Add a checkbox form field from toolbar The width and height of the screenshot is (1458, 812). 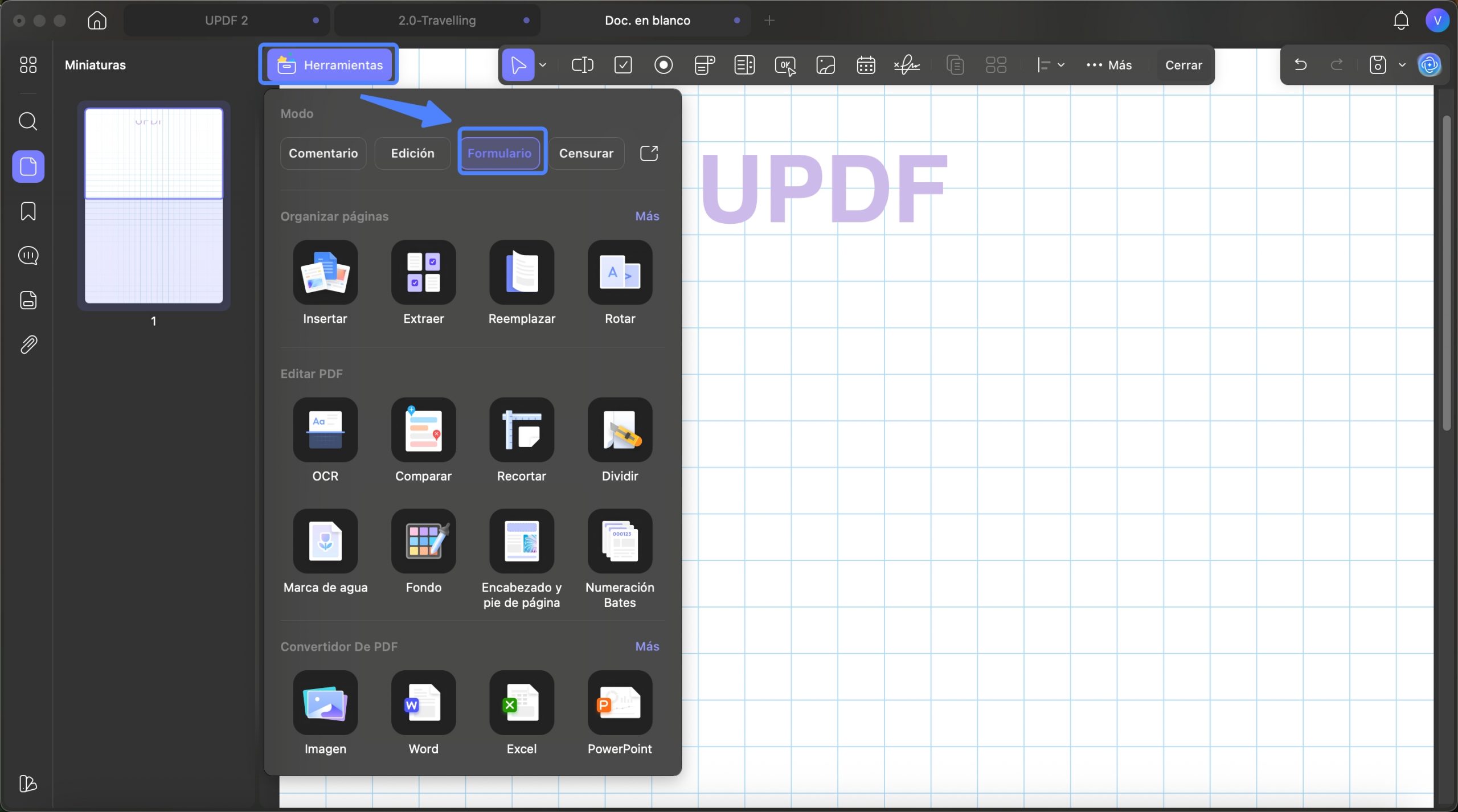623,65
